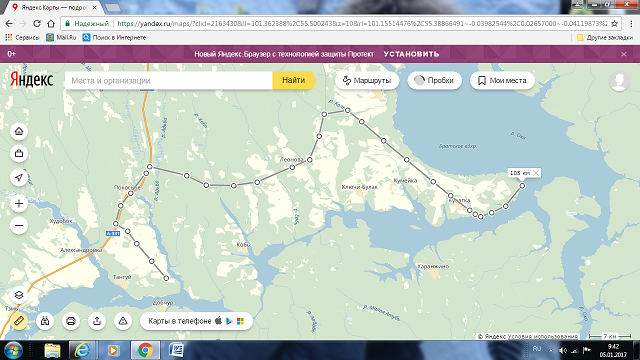Open Мои места bookmarks

click(x=502, y=80)
